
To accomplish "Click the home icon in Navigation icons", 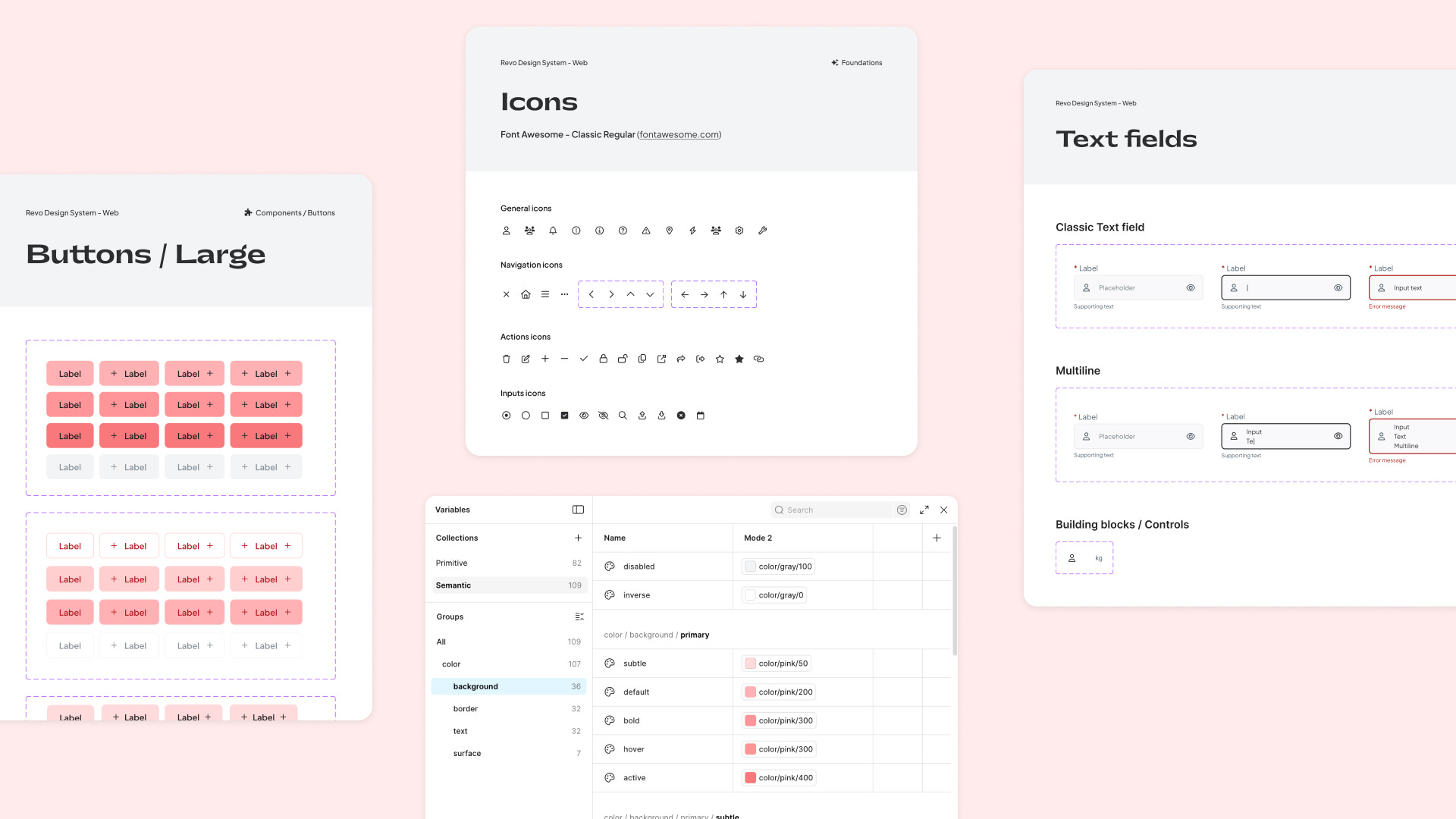I will (526, 294).
